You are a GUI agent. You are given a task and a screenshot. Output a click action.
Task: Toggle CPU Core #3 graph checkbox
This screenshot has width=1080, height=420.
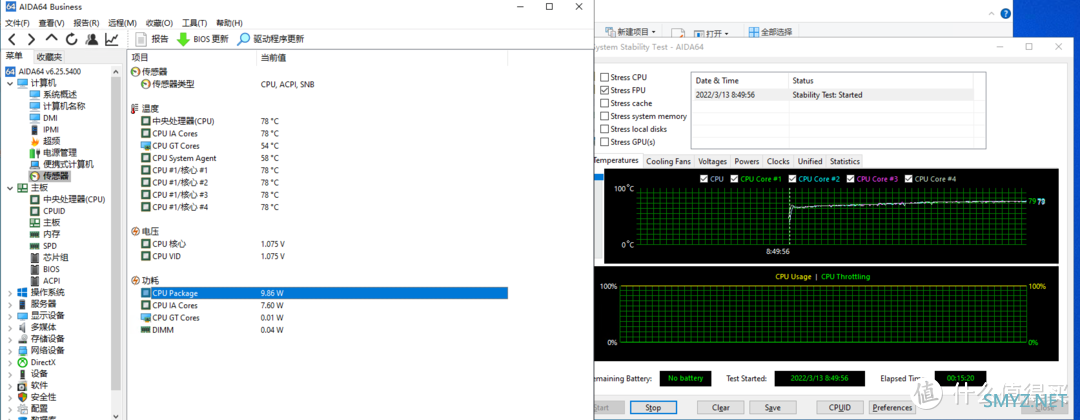(851, 179)
